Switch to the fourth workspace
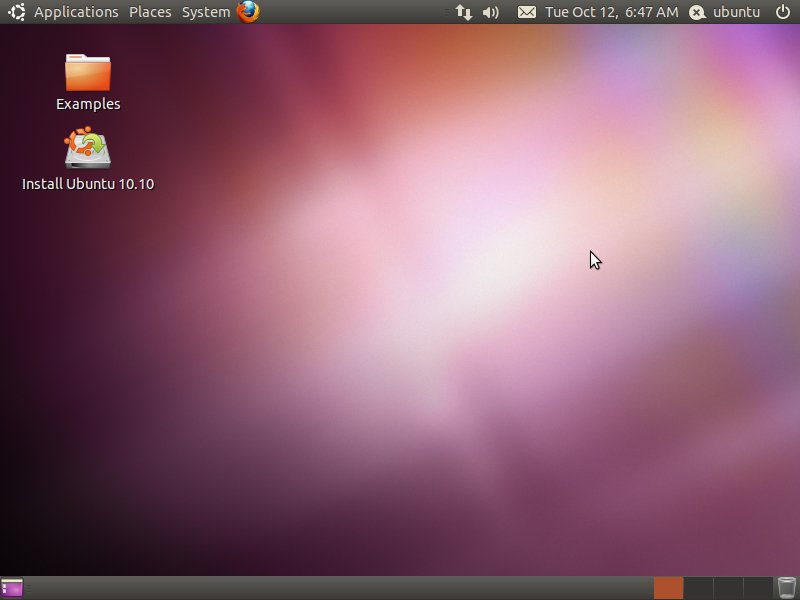The width and height of the screenshot is (800, 600). (x=758, y=588)
